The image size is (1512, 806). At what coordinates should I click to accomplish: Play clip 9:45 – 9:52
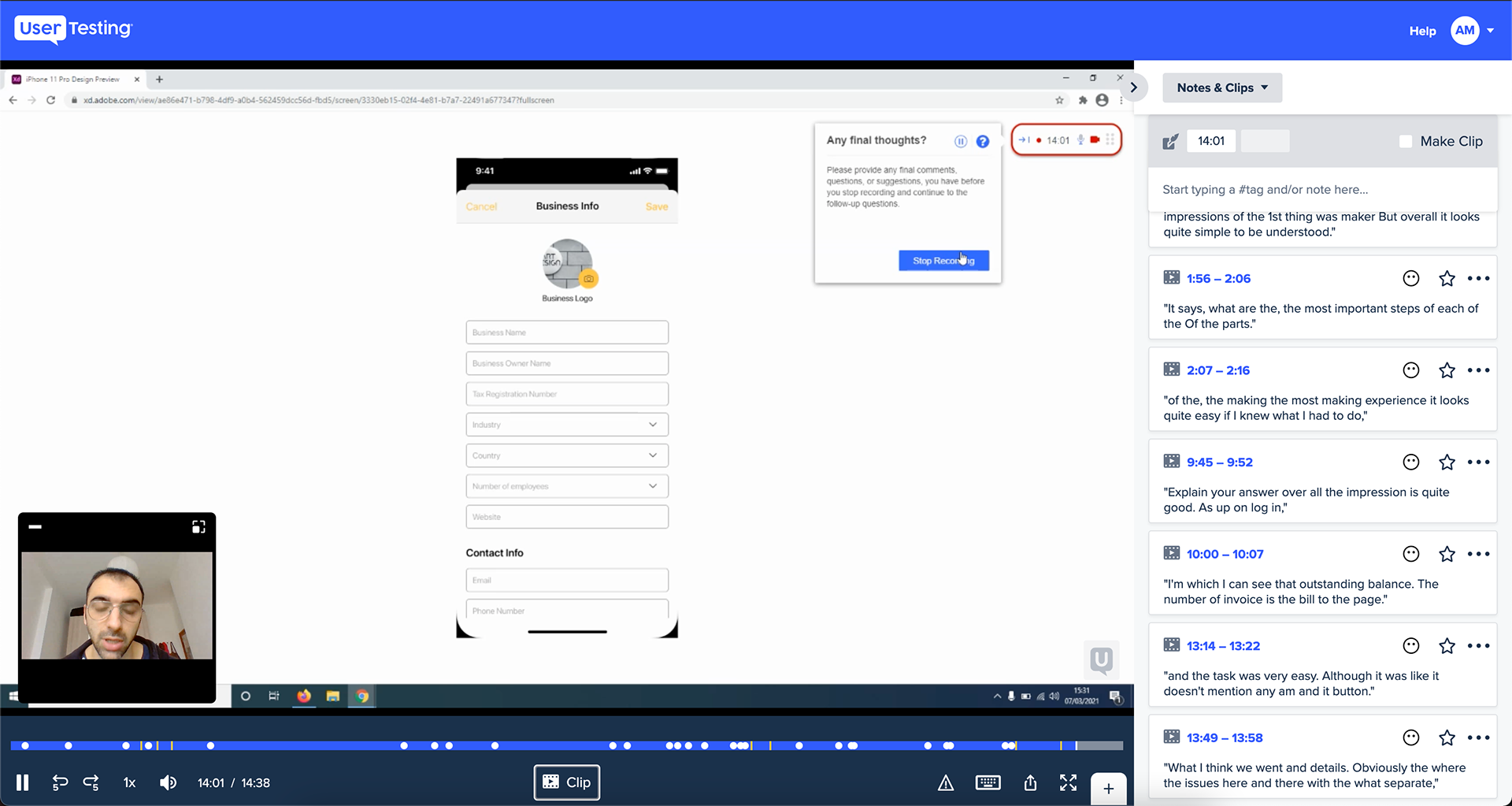(1220, 462)
